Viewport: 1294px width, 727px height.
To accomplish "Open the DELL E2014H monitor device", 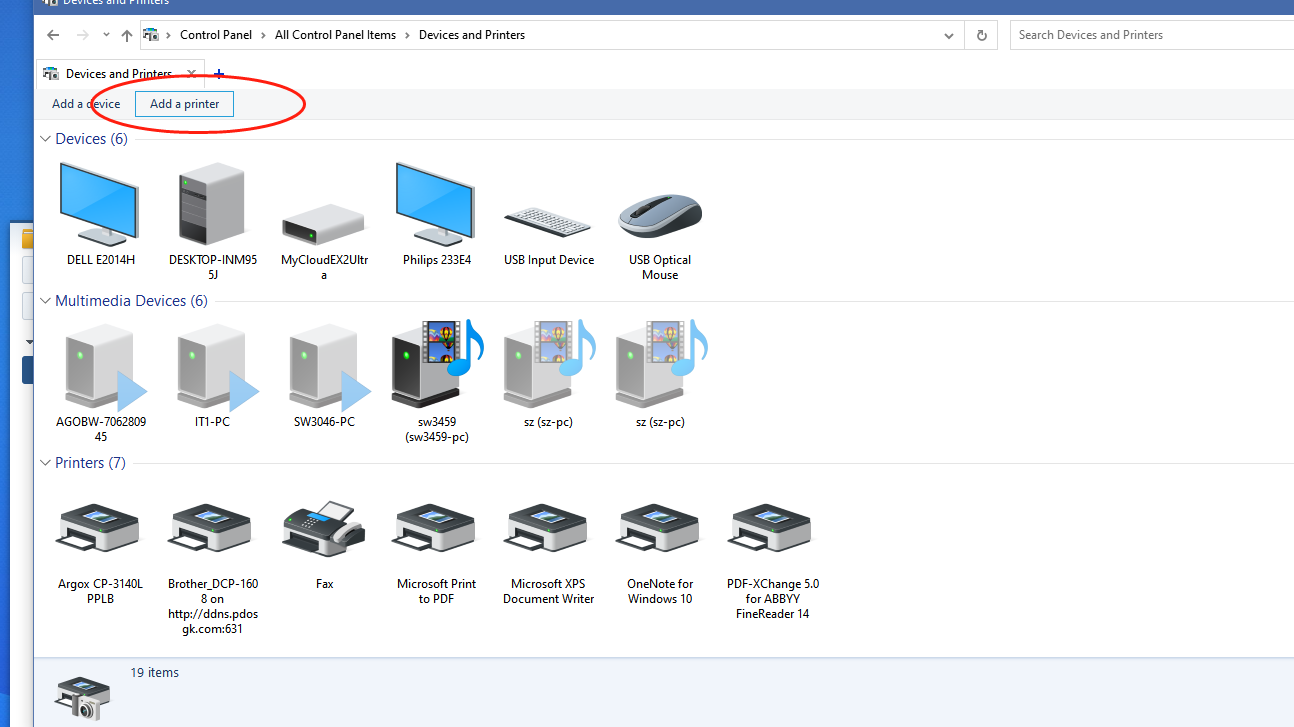I will [100, 204].
